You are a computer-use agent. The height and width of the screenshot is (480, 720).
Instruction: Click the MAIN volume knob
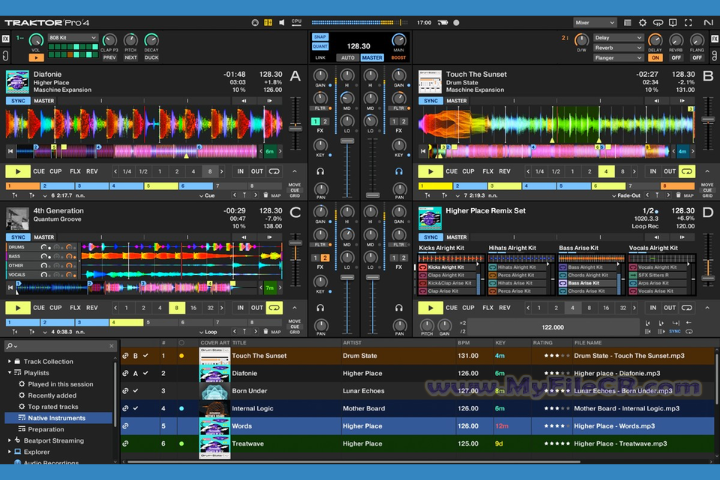399,40
